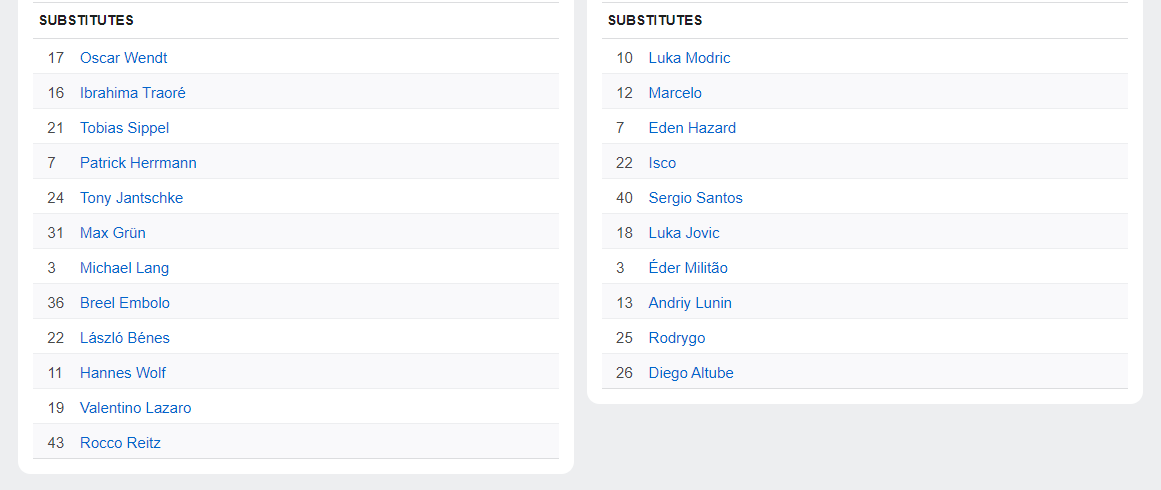This screenshot has height=490, width=1161.
Task: Open Eden Hazard profile link
Action: (692, 128)
